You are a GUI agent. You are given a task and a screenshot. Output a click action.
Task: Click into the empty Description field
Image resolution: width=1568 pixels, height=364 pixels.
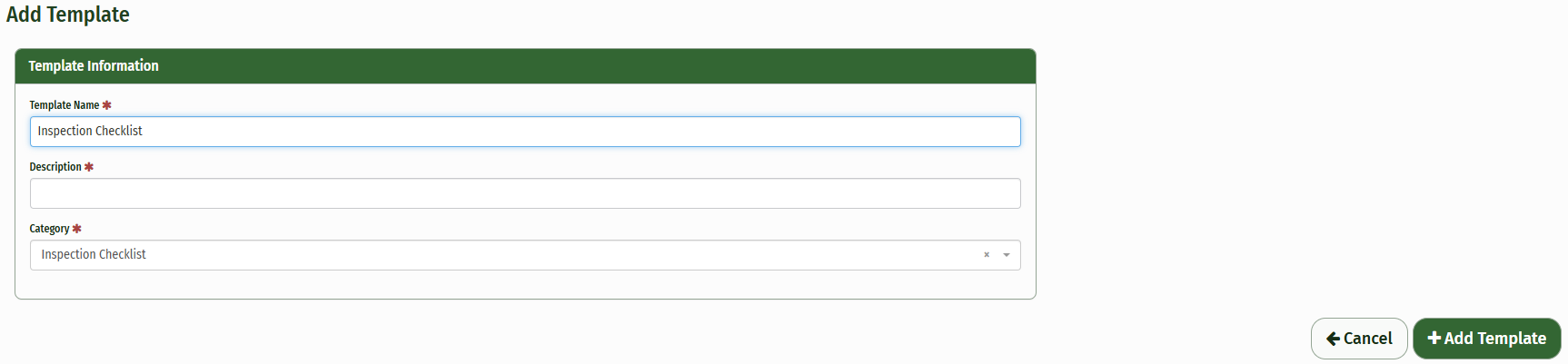[x=525, y=193]
